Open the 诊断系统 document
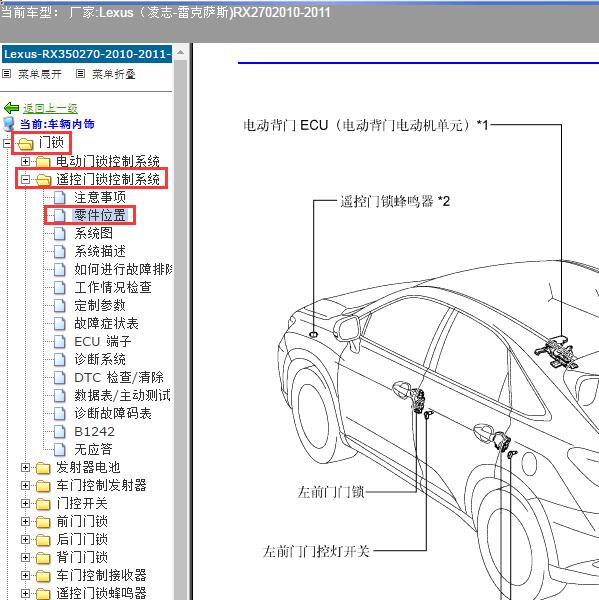This screenshot has width=599, height=600. pos(100,359)
